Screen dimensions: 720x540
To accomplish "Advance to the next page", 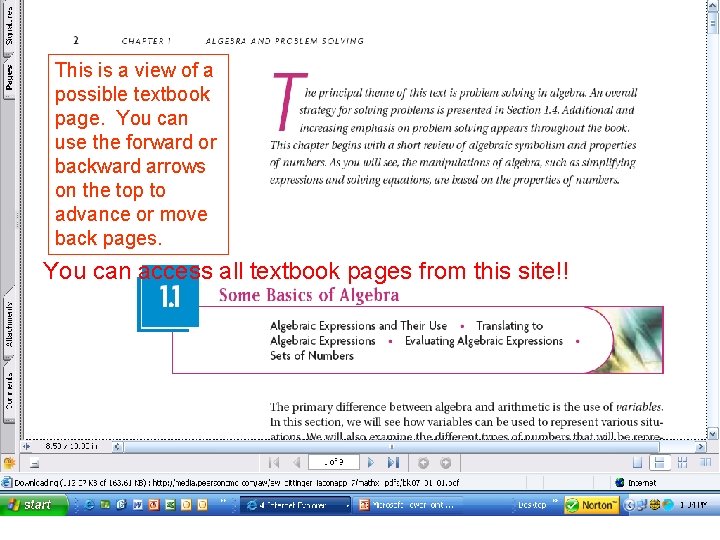I will pyautogui.click(x=371, y=463).
